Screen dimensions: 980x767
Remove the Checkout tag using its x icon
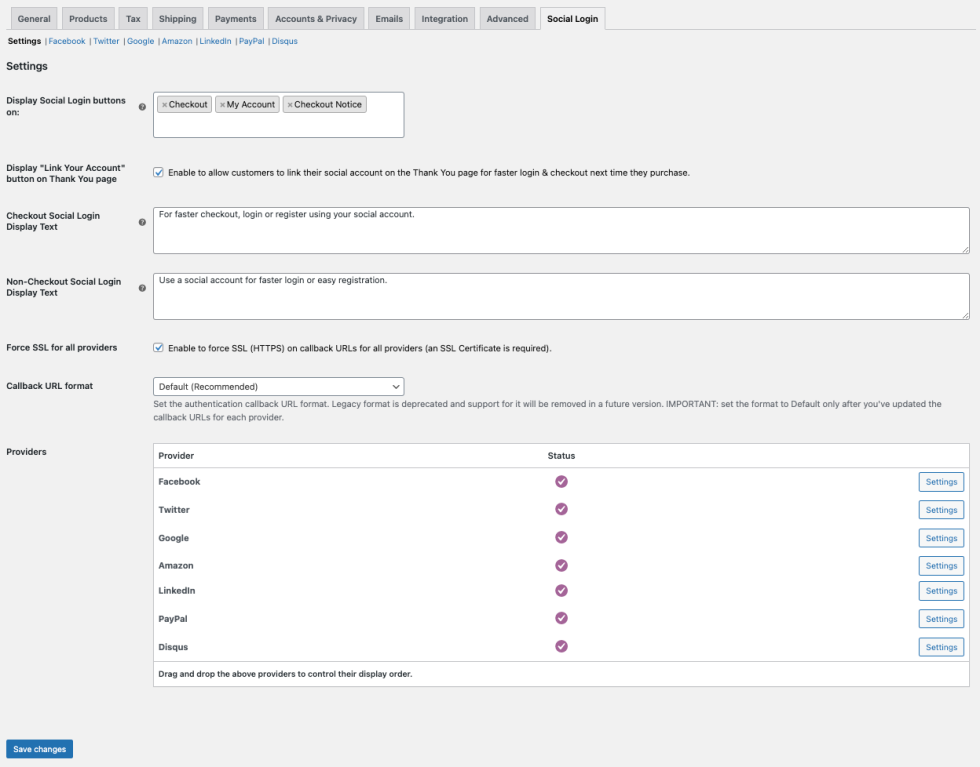[x=164, y=105]
